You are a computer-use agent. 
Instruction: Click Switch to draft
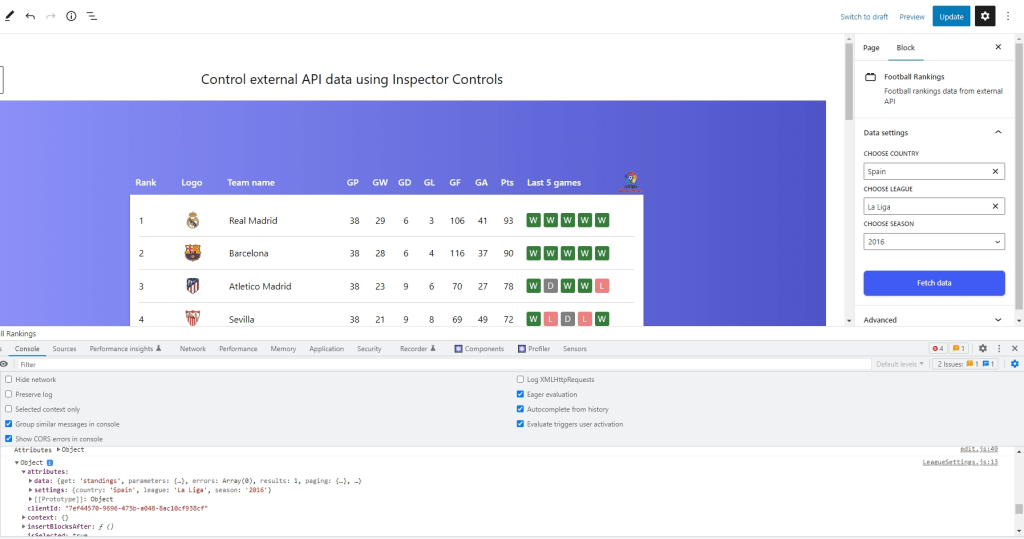(864, 17)
